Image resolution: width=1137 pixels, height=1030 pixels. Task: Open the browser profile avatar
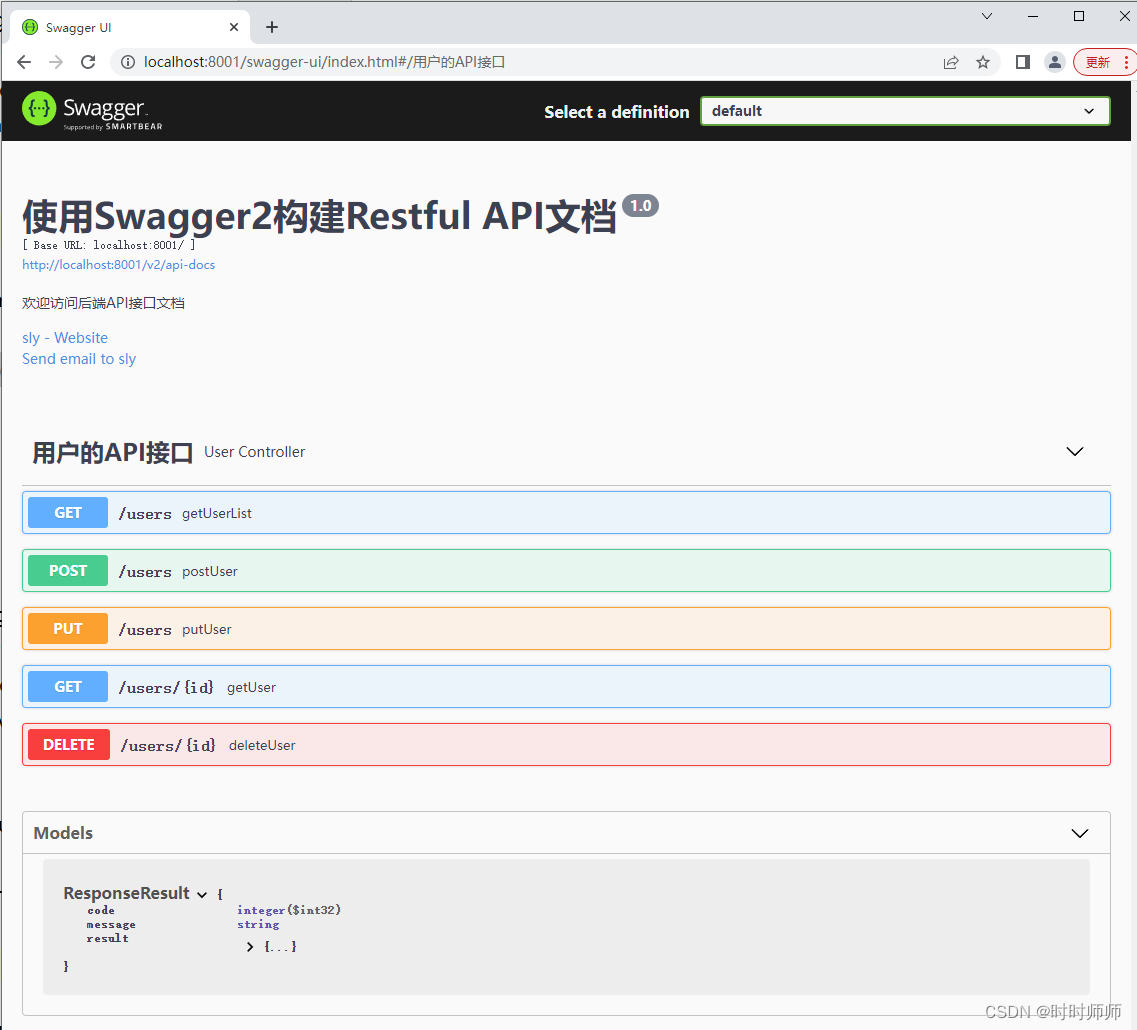pyautogui.click(x=1054, y=62)
